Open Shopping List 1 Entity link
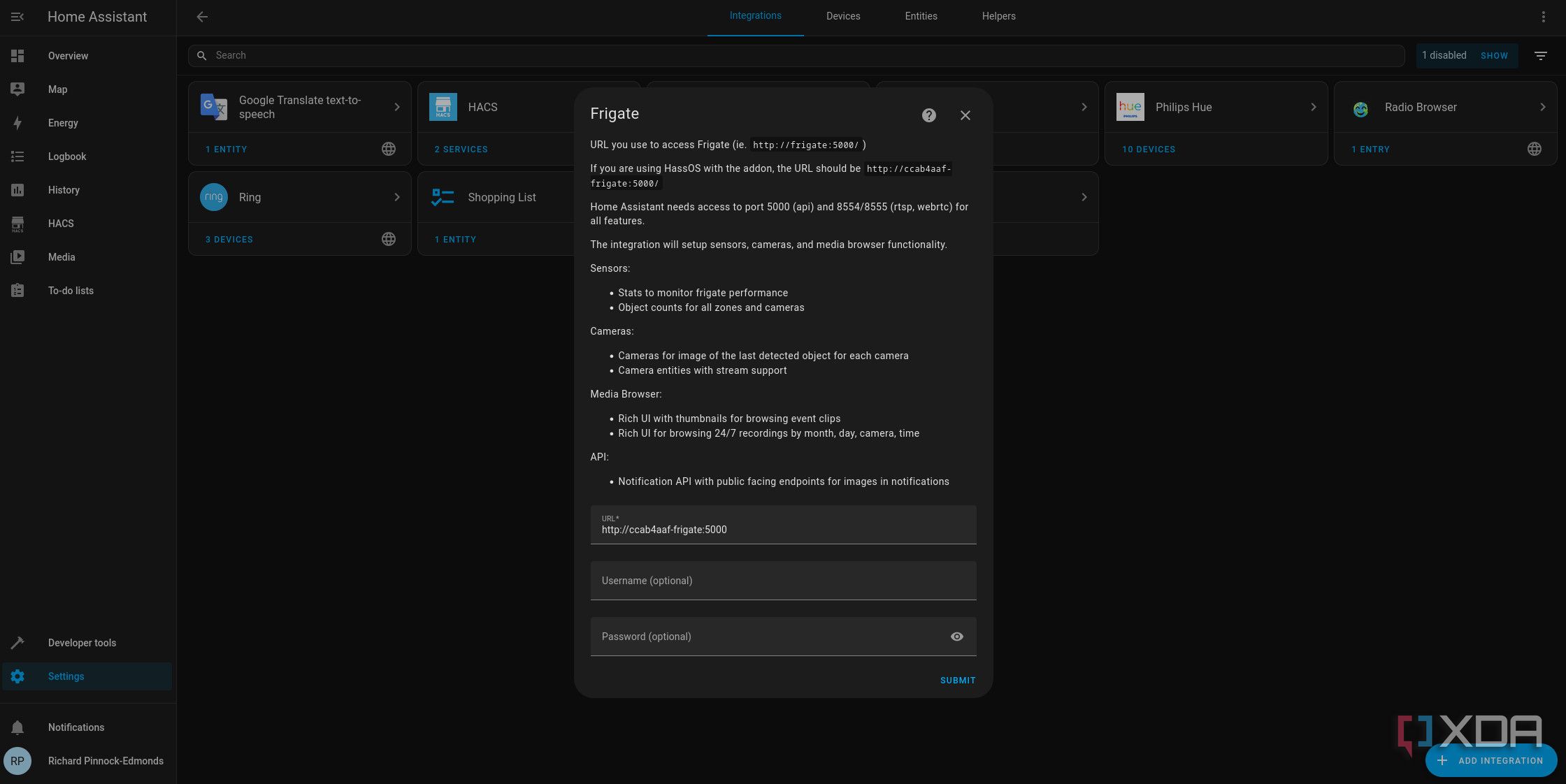The height and width of the screenshot is (784, 1566). point(455,240)
